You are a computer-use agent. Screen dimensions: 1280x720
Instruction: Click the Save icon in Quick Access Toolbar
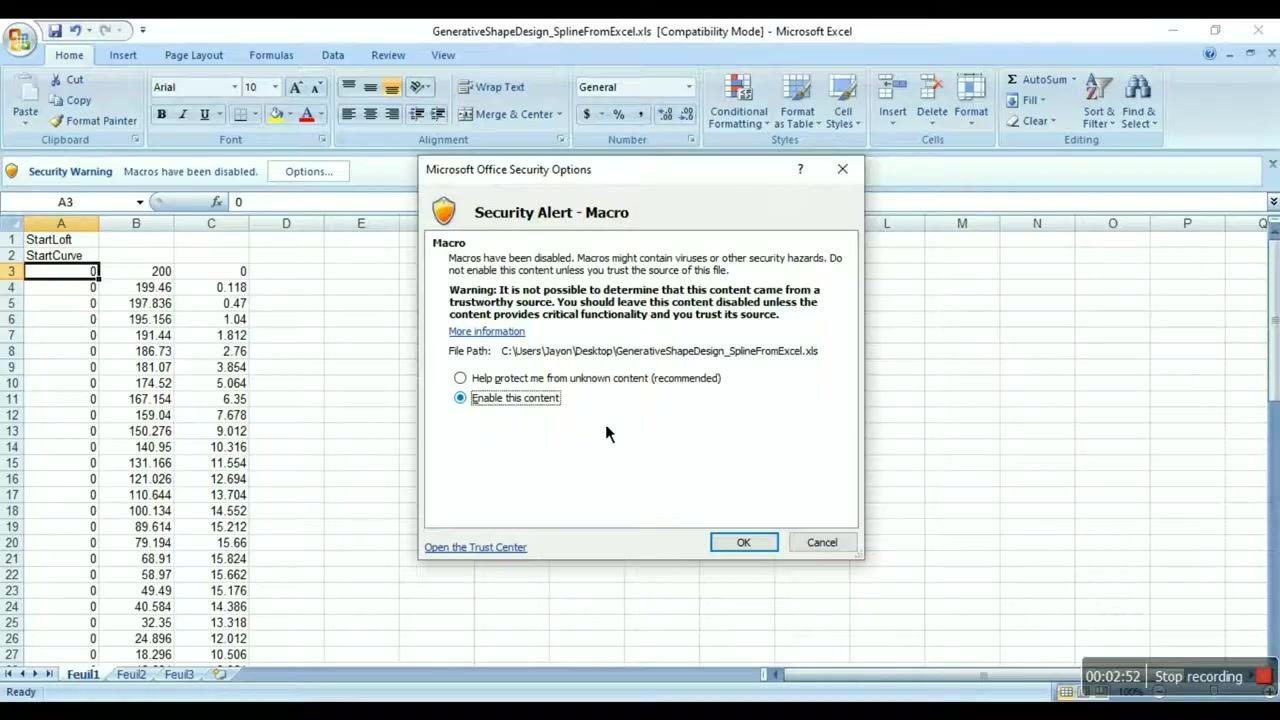tap(55, 31)
